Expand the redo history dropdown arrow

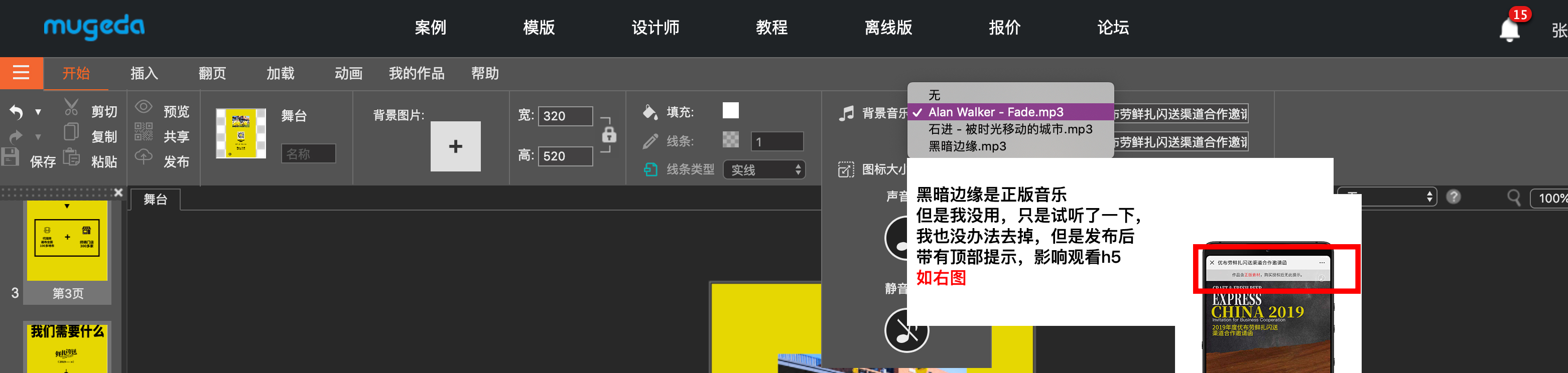(38, 137)
